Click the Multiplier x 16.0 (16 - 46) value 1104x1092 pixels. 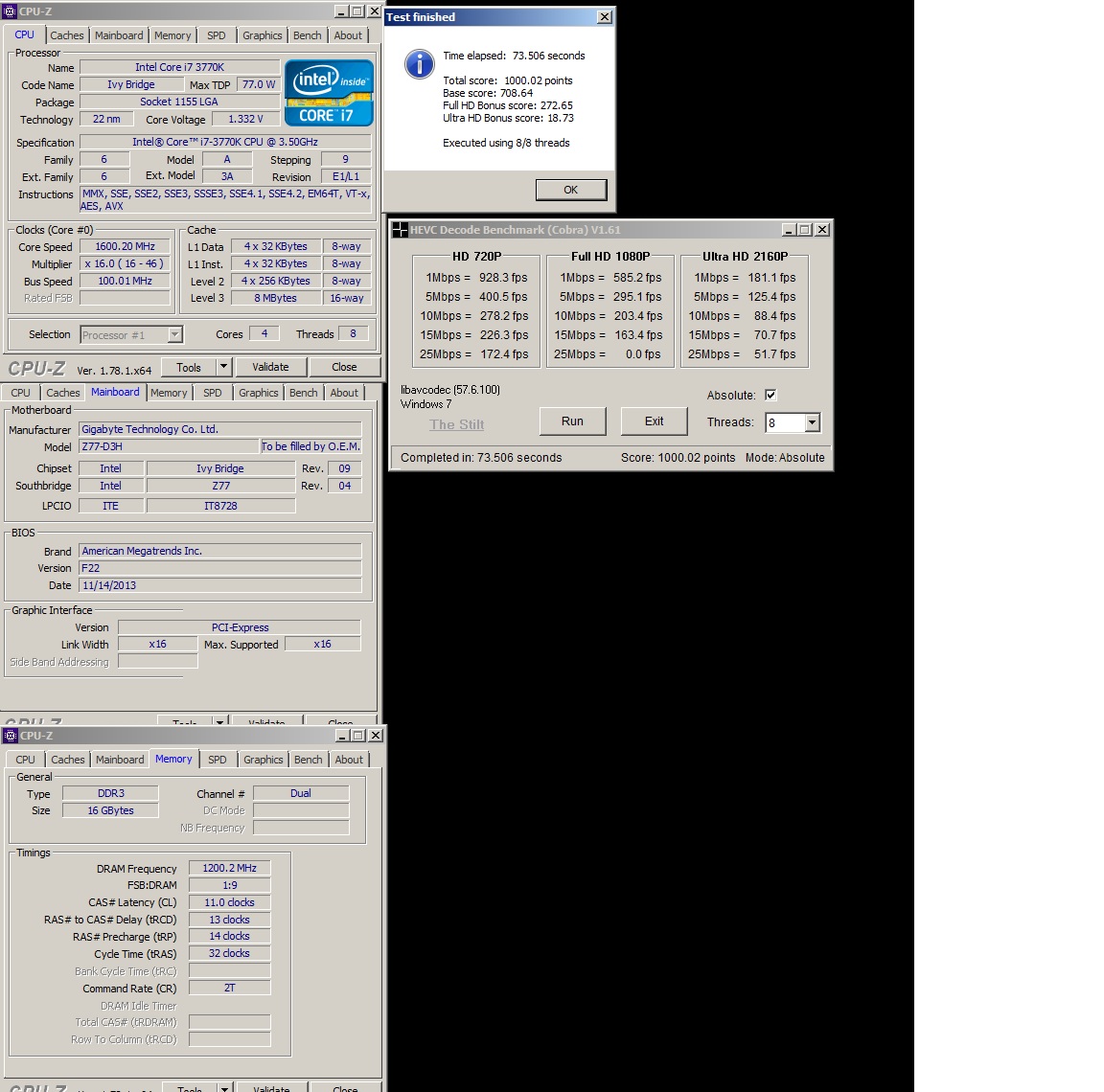(x=125, y=263)
